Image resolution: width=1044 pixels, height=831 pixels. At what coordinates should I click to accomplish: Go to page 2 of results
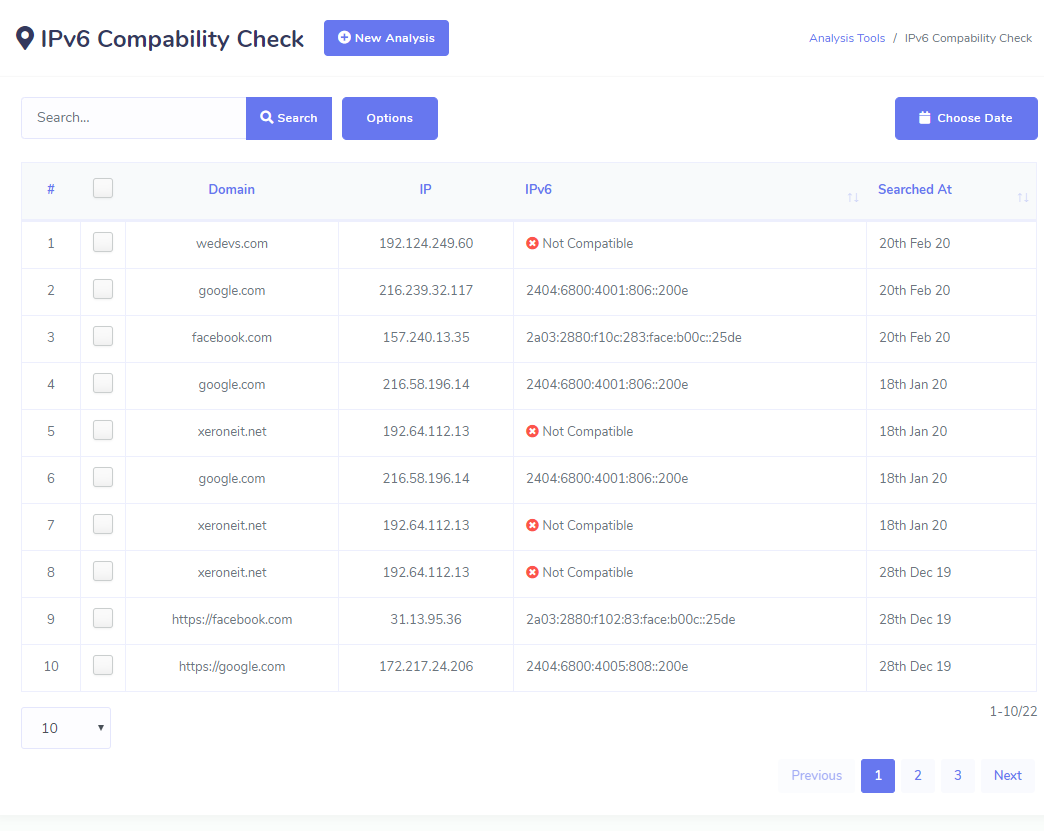pyautogui.click(x=917, y=775)
